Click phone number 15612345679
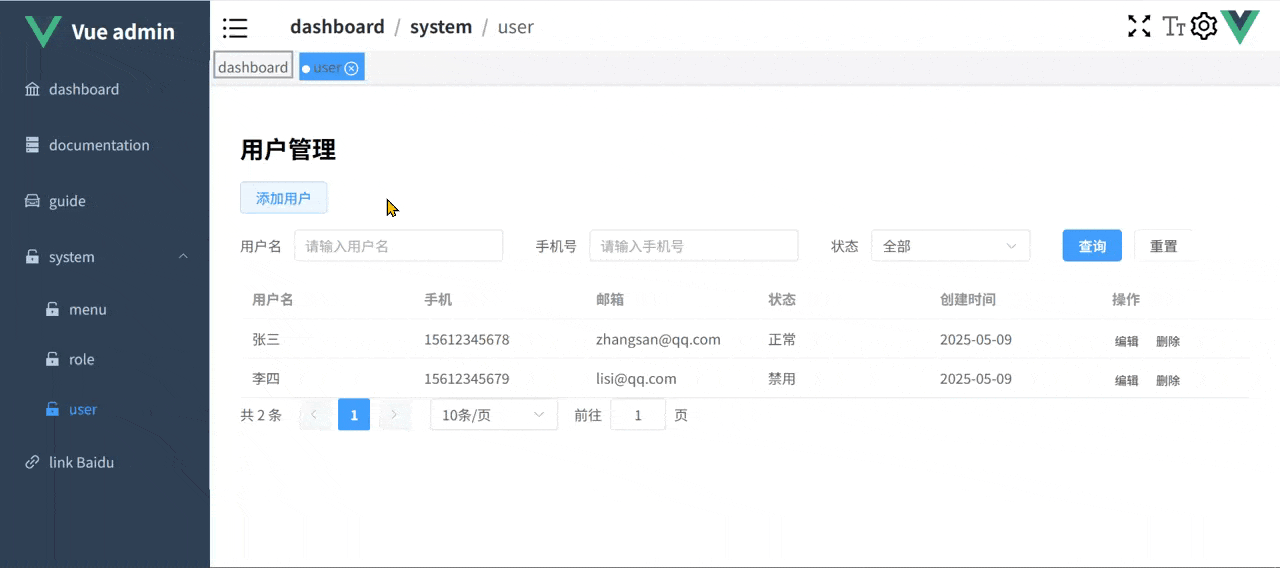1280x568 pixels. (467, 379)
